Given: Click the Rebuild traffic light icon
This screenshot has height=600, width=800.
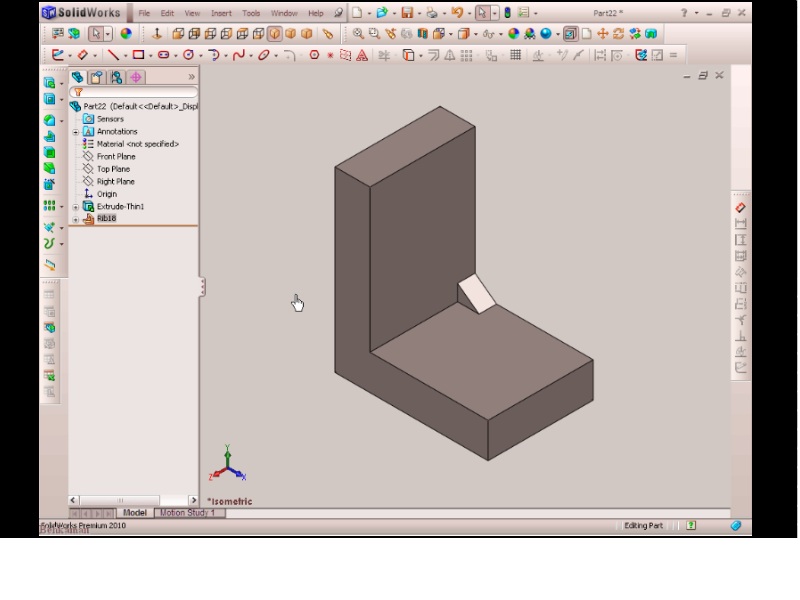Looking at the screenshot, I should pos(507,13).
